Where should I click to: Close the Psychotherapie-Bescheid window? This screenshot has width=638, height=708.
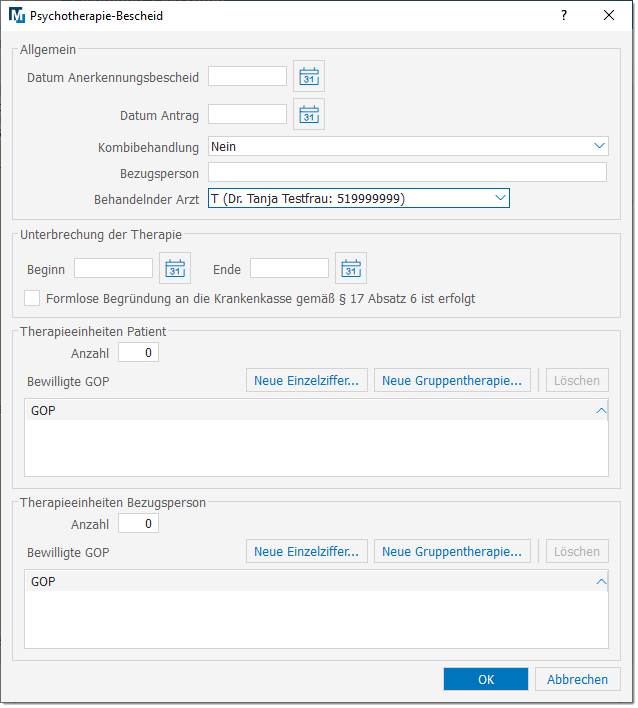tap(609, 15)
